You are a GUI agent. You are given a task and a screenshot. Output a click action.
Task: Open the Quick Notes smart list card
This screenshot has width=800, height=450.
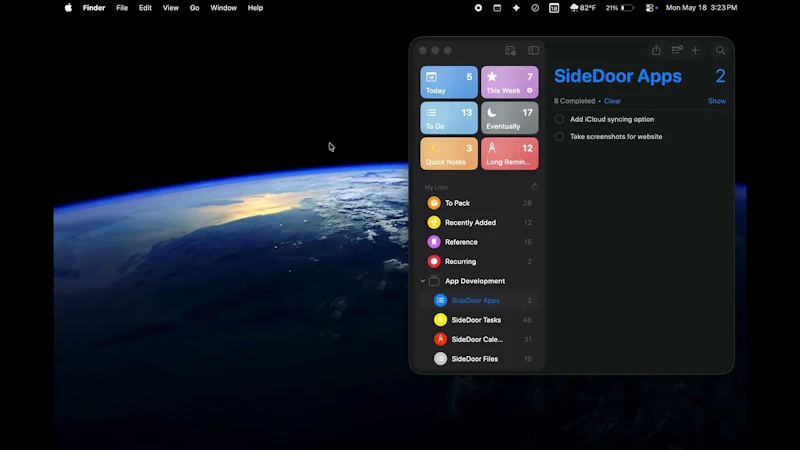[449, 154]
